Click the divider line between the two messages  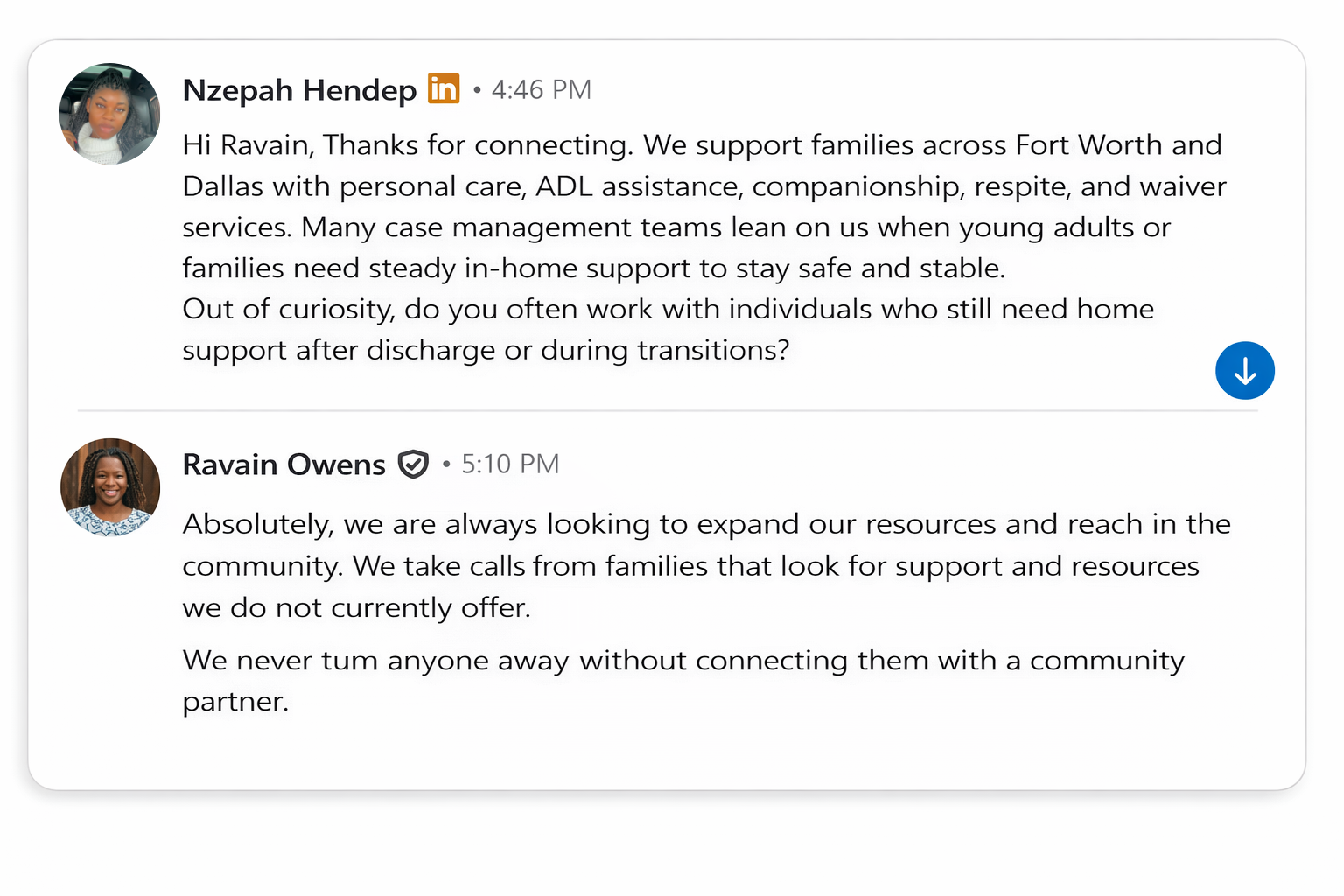click(x=667, y=410)
